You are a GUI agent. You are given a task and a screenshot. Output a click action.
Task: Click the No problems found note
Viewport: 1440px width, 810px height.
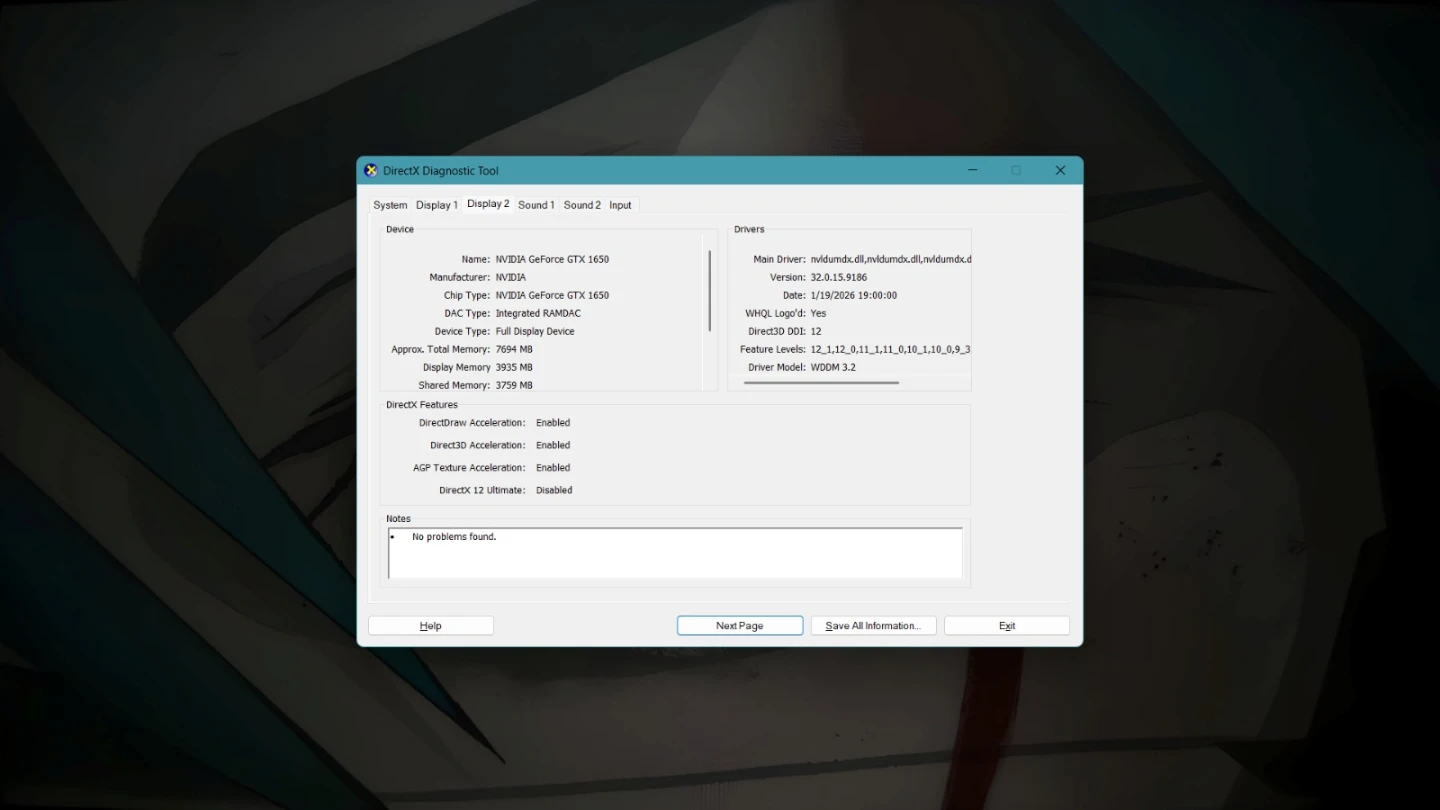click(x=454, y=537)
